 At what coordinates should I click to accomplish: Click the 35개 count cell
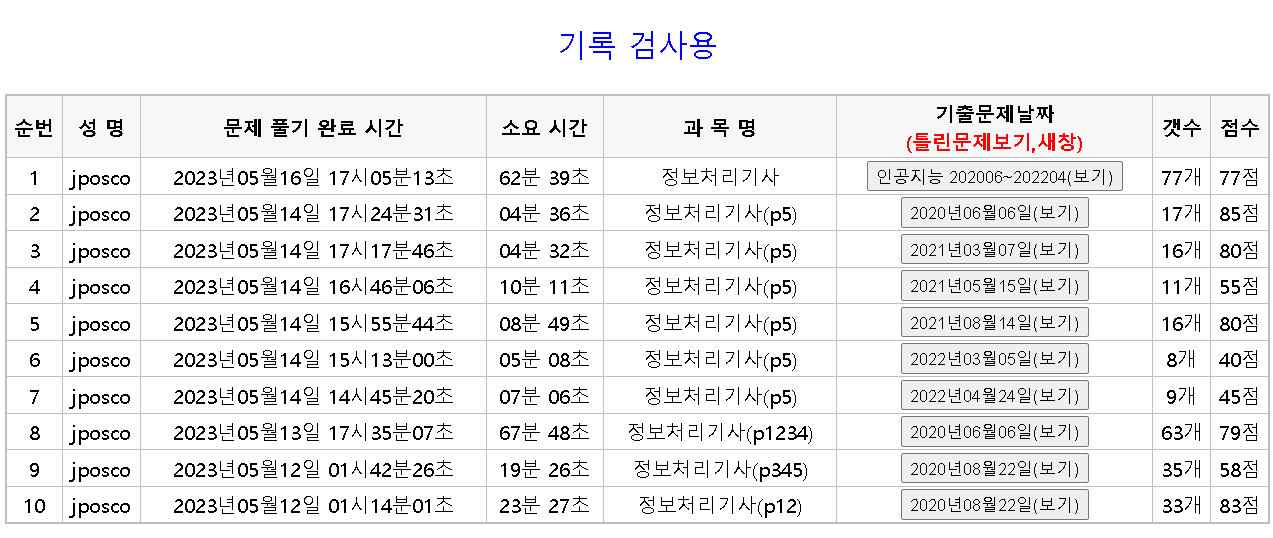(x=1181, y=470)
